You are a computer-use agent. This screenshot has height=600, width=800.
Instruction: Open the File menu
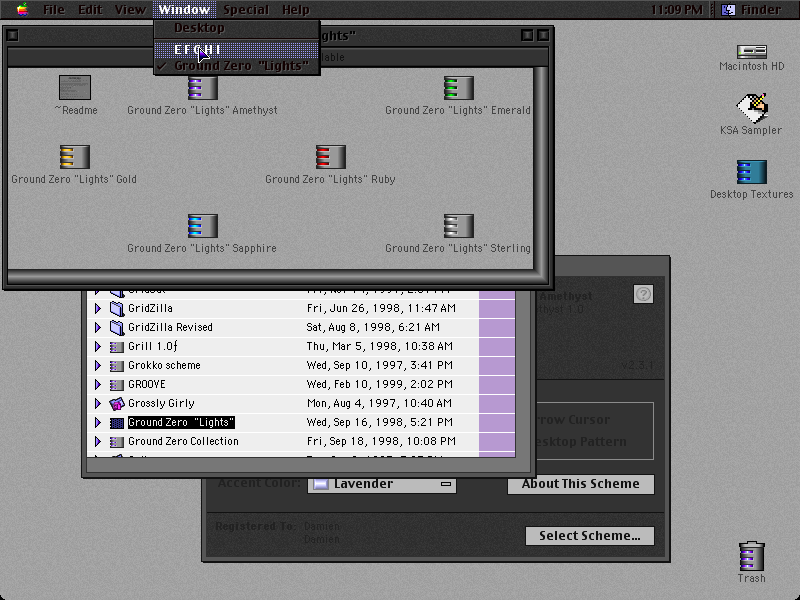pos(54,9)
